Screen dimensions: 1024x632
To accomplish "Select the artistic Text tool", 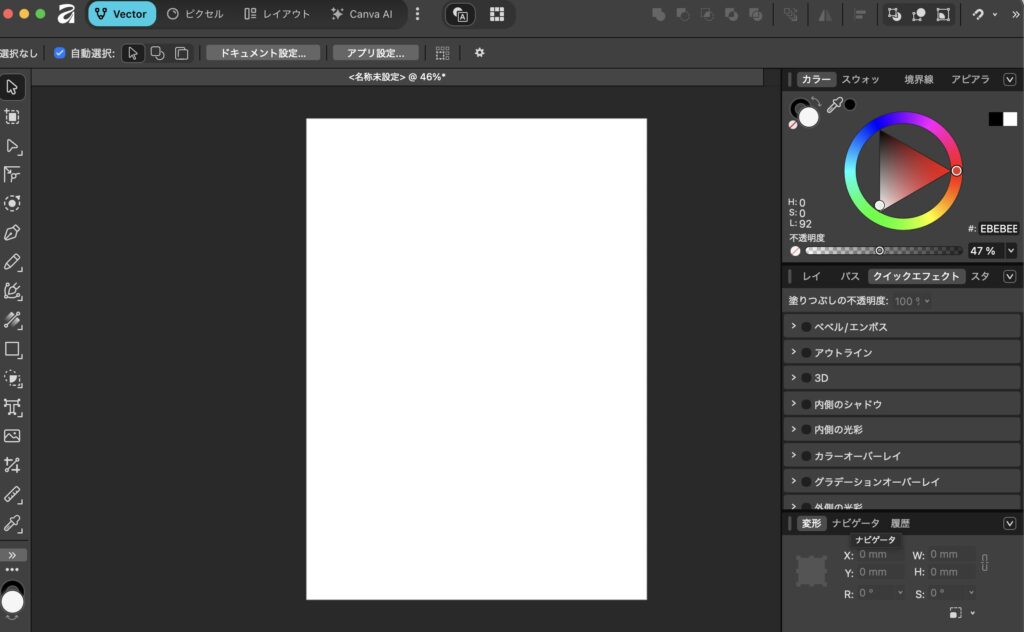I will point(12,407).
